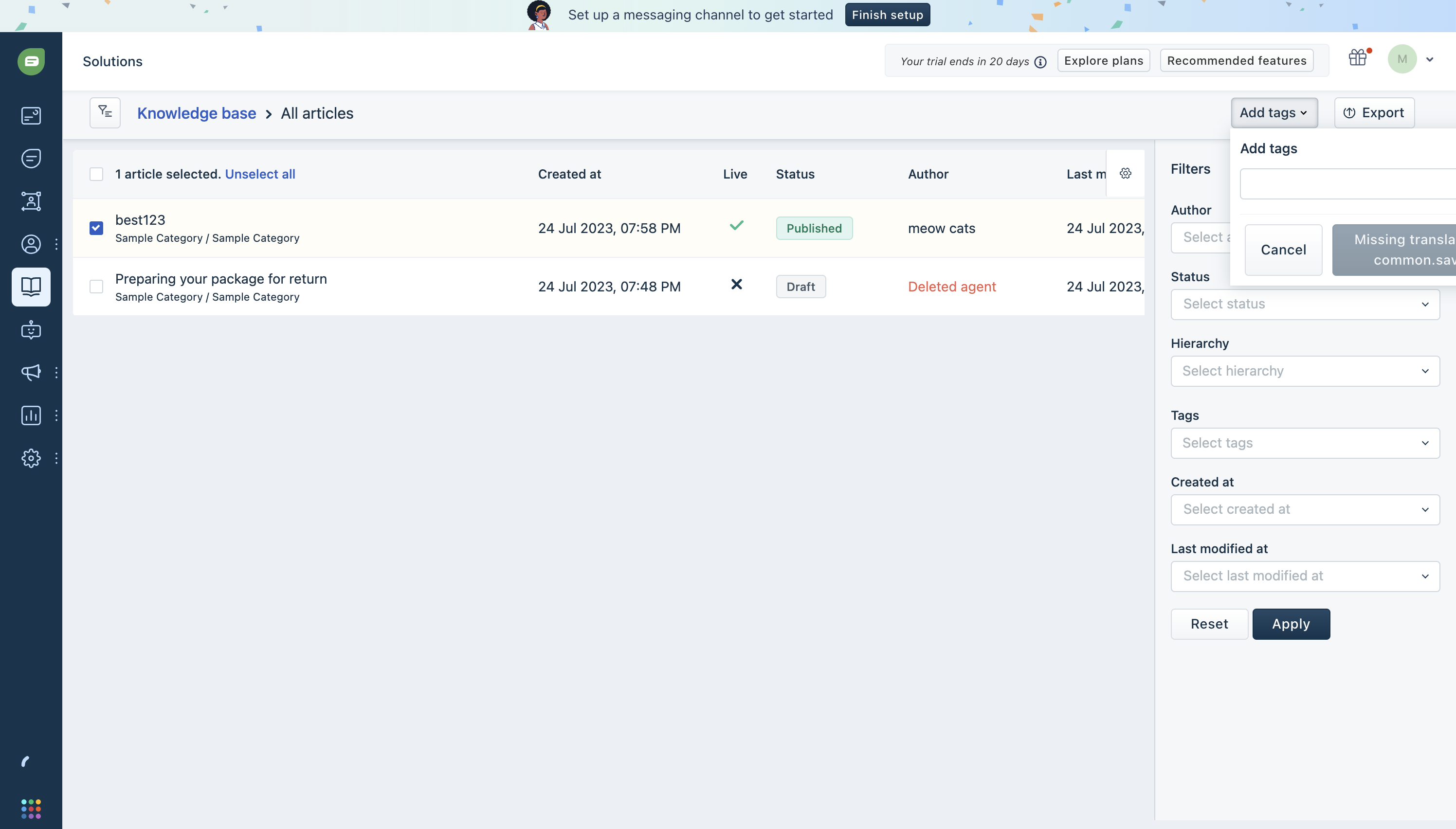The height and width of the screenshot is (829, 1456).
Task: Click the folder tree toggle icon
Action: [105, 112]
